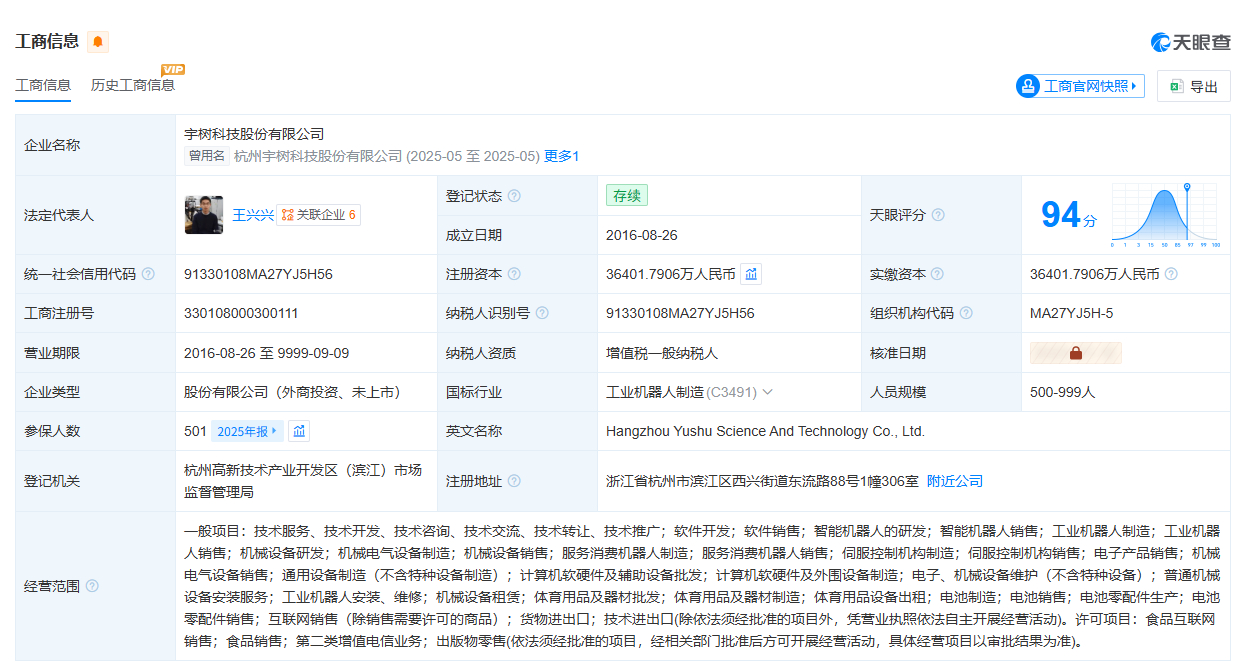Open the 2025年报 annual report dropdown
The image size is (1242, 669).
point(247,431)
